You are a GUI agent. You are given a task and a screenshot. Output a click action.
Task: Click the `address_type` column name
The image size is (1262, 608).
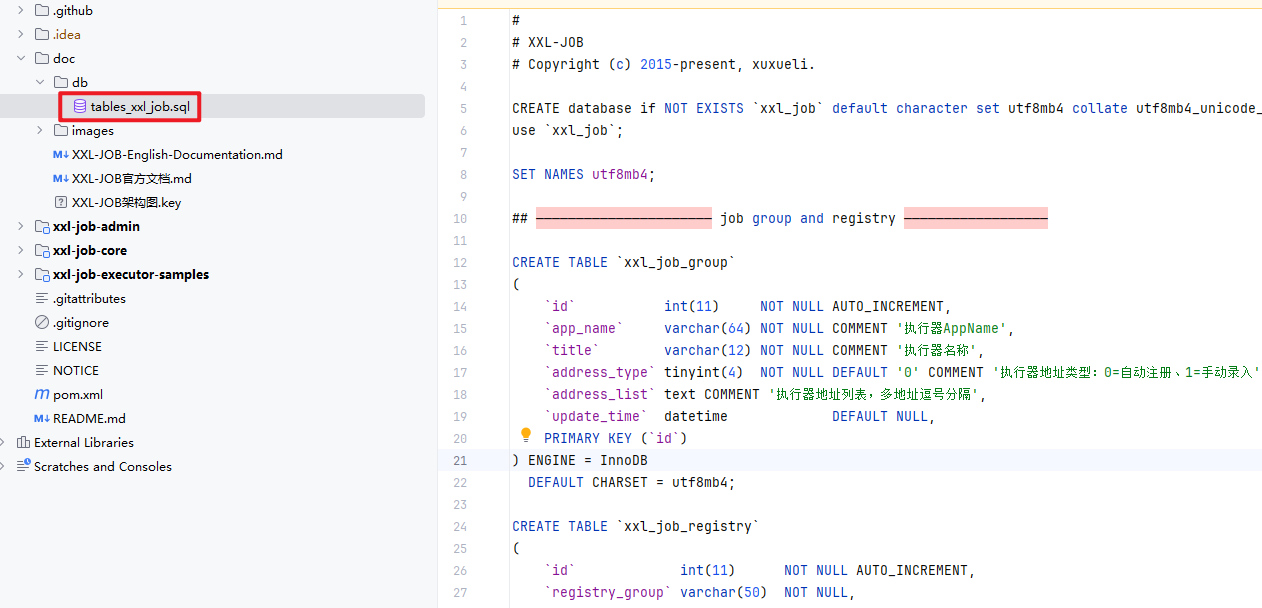600,372
